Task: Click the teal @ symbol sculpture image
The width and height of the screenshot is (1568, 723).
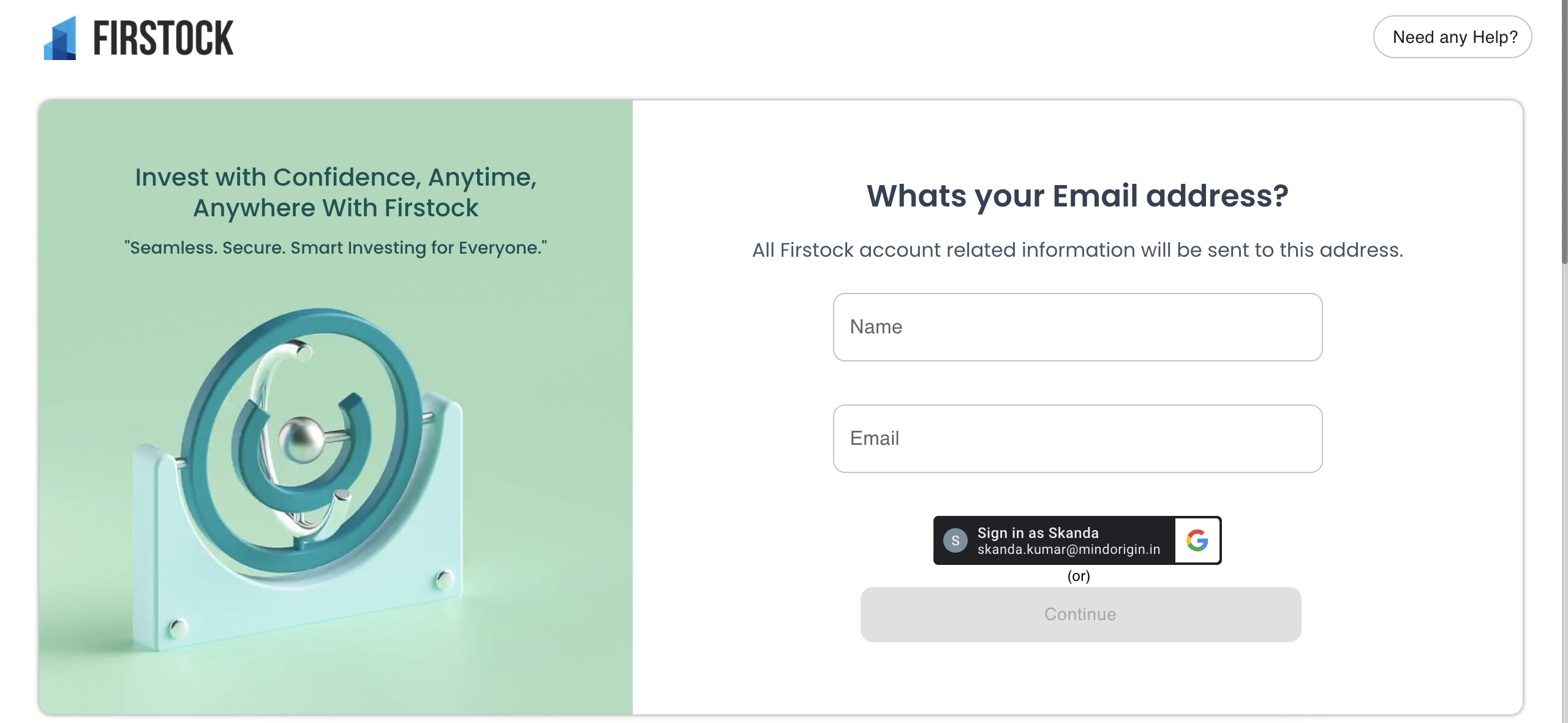Action: coord(300,441)
